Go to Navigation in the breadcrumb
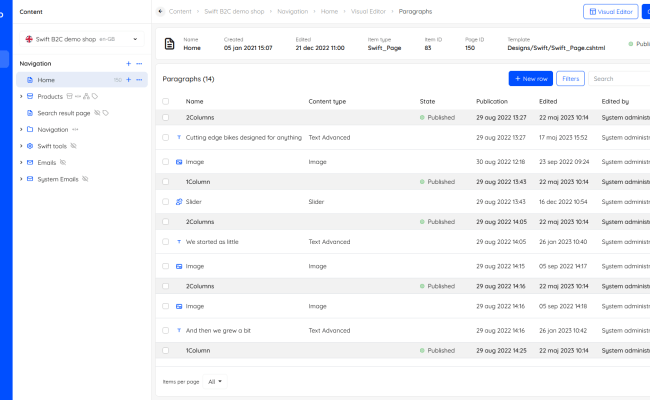Viewport: 650px width, 400px height. (x=293, y=12)
